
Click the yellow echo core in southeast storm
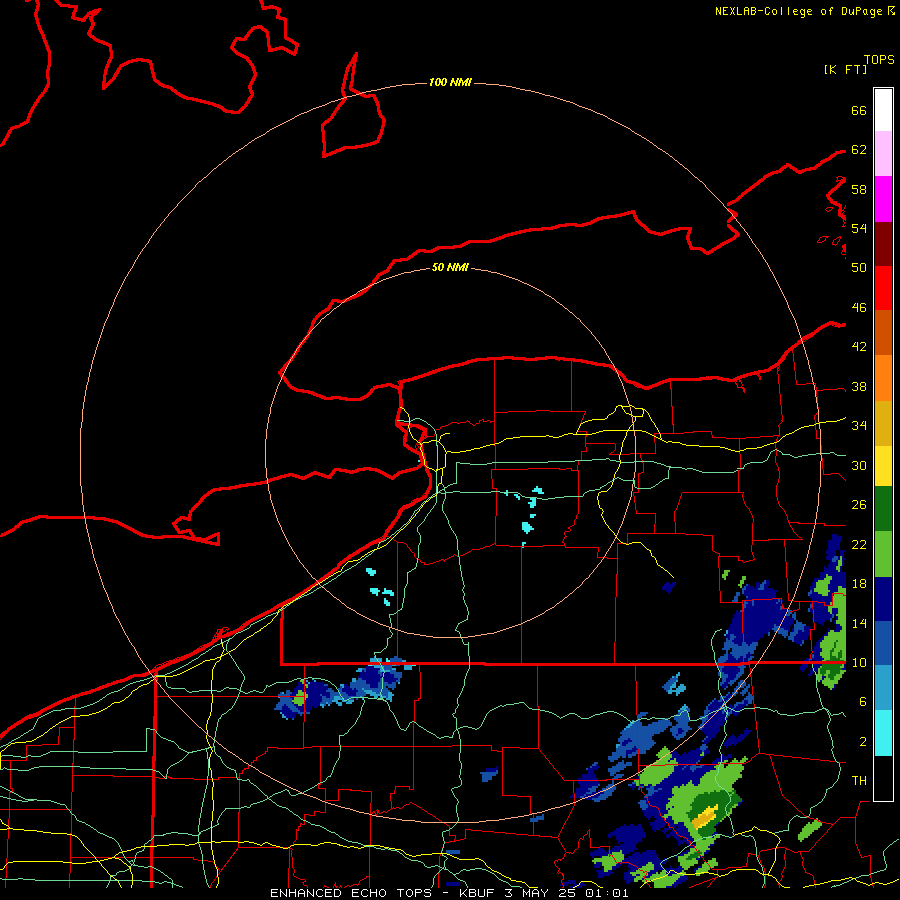coord(705,816)
